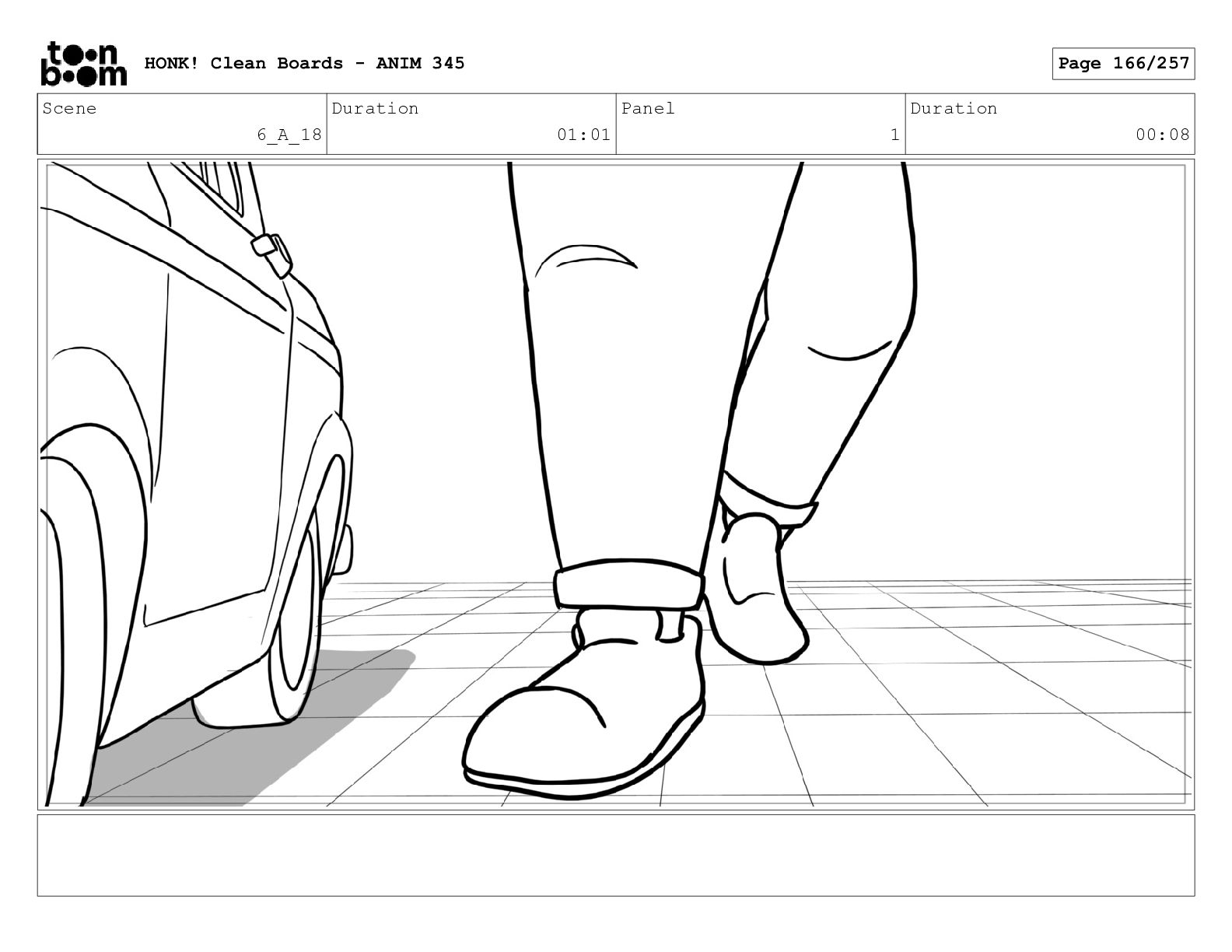Image resolution: width=1232 pixels, height=952 pixels.
Task: Select the Page 166/257 box
Action: point(1123,64)
